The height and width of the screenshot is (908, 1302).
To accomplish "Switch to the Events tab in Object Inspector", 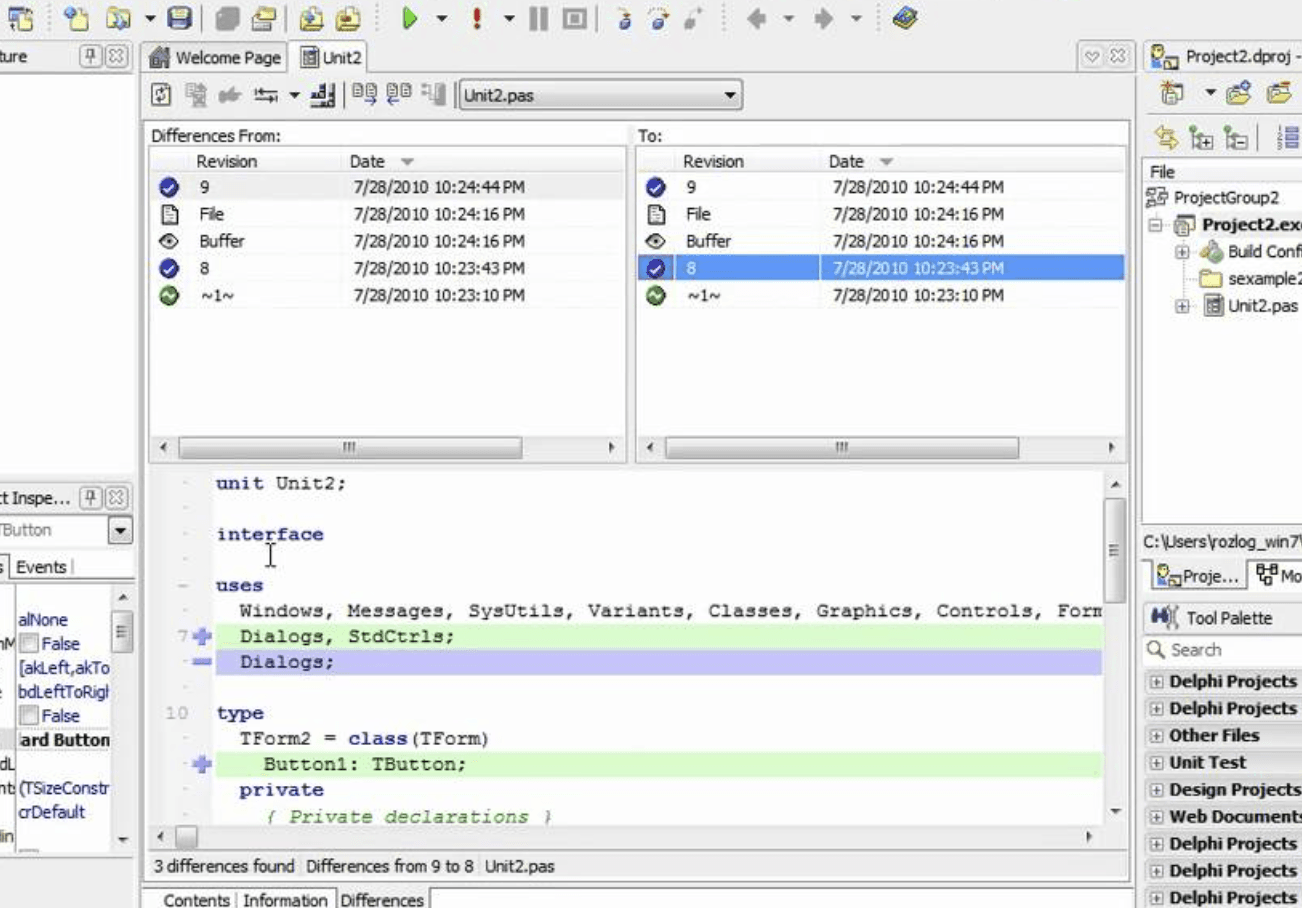I will pos(41,567).
